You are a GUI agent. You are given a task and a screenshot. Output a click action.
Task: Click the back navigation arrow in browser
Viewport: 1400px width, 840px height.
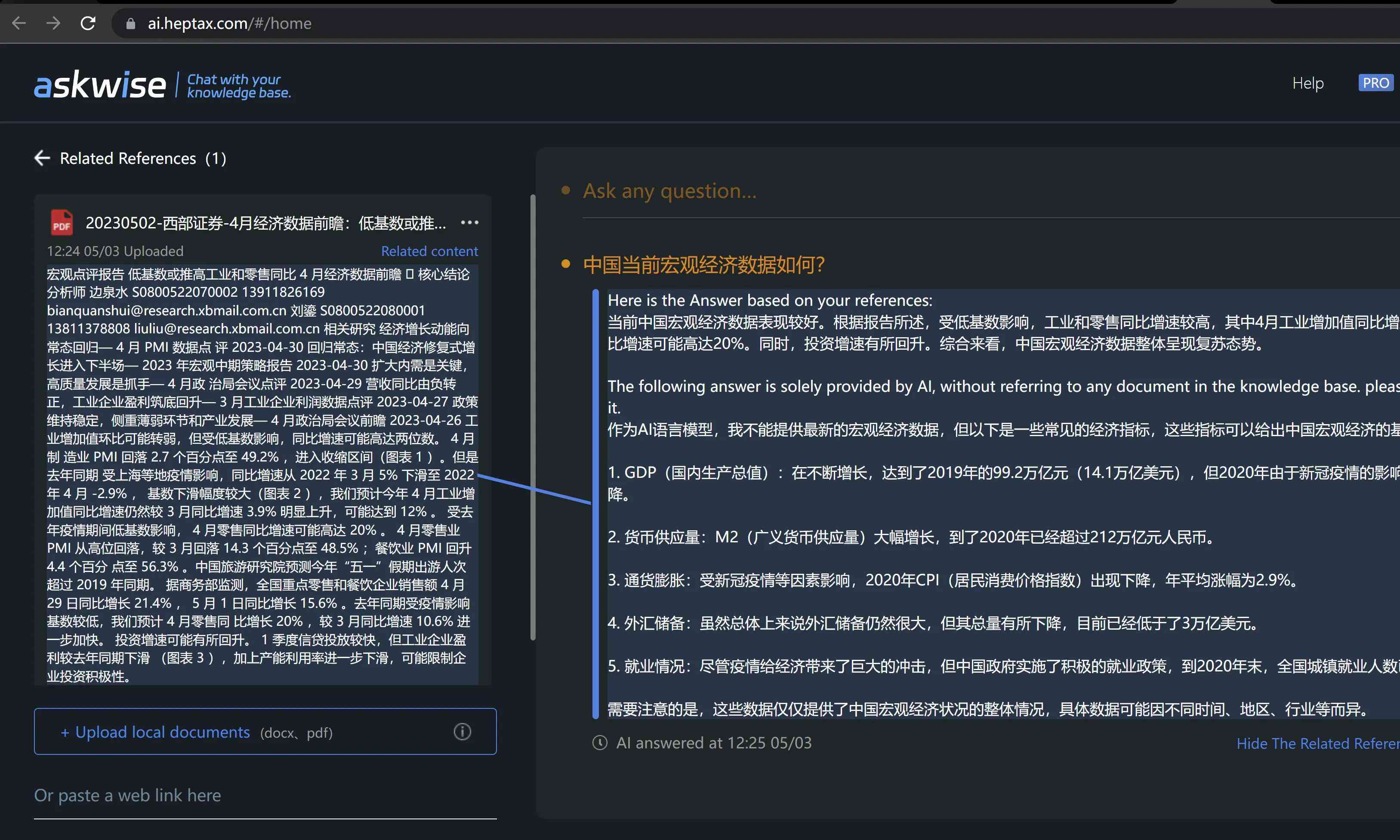coord(19,22)
